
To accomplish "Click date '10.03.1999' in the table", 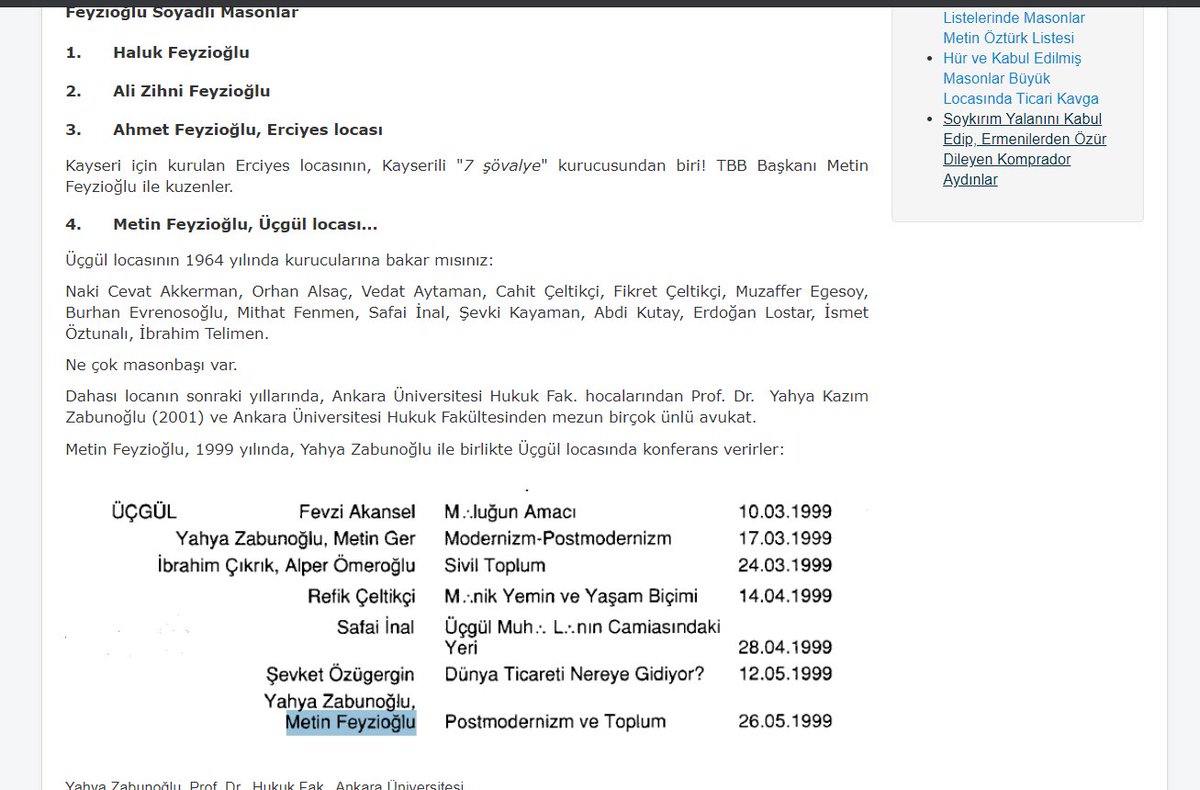I will point(785,512).
